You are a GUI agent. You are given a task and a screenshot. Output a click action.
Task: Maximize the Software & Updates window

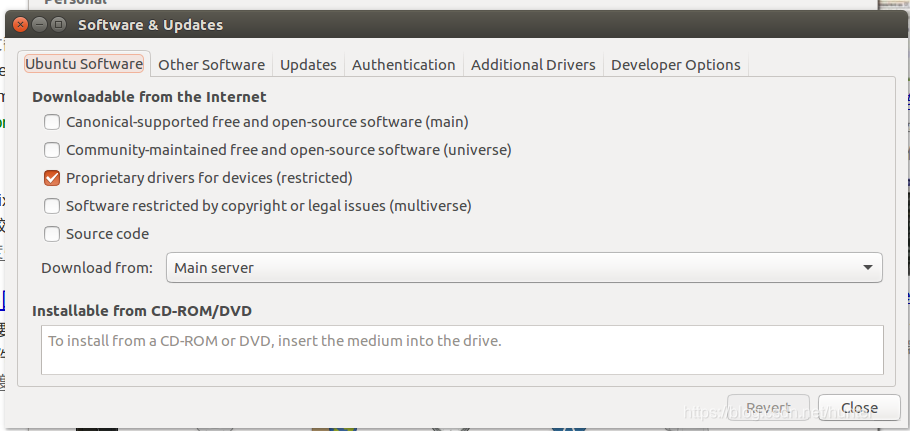(x=59, y=24)
